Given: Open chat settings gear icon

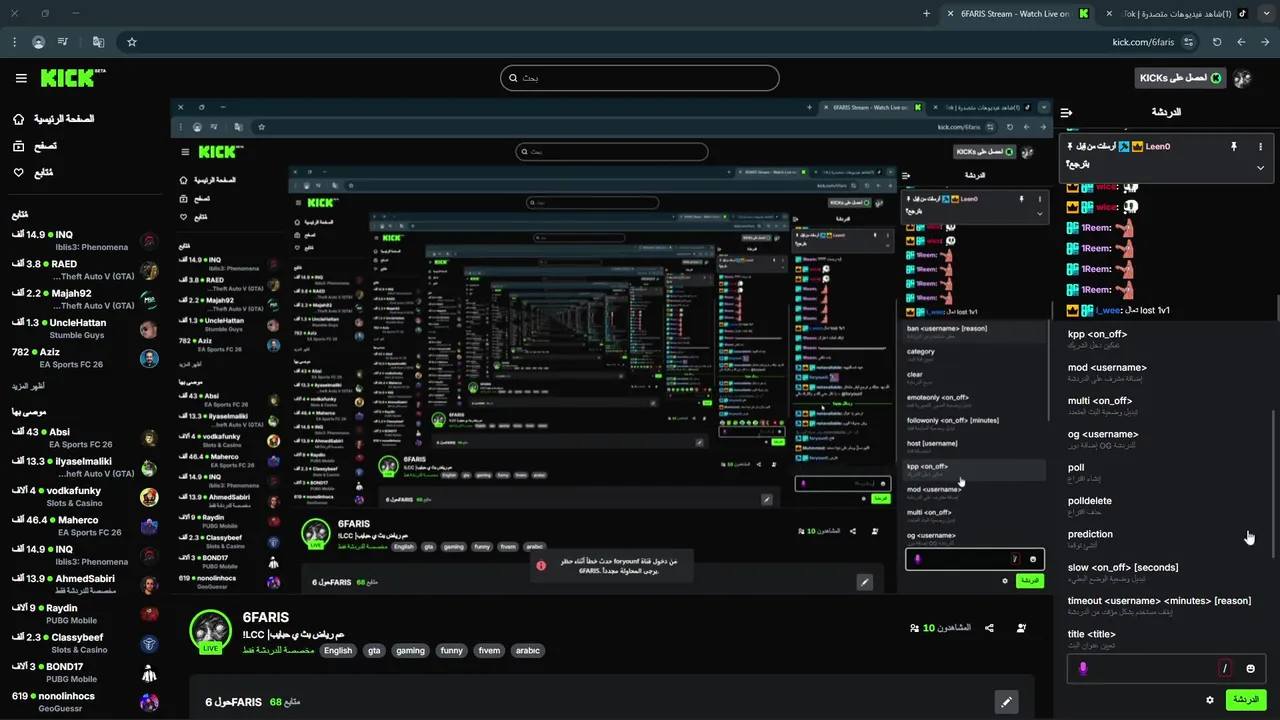Looking at the screenshot, I should pos(1210,700).
